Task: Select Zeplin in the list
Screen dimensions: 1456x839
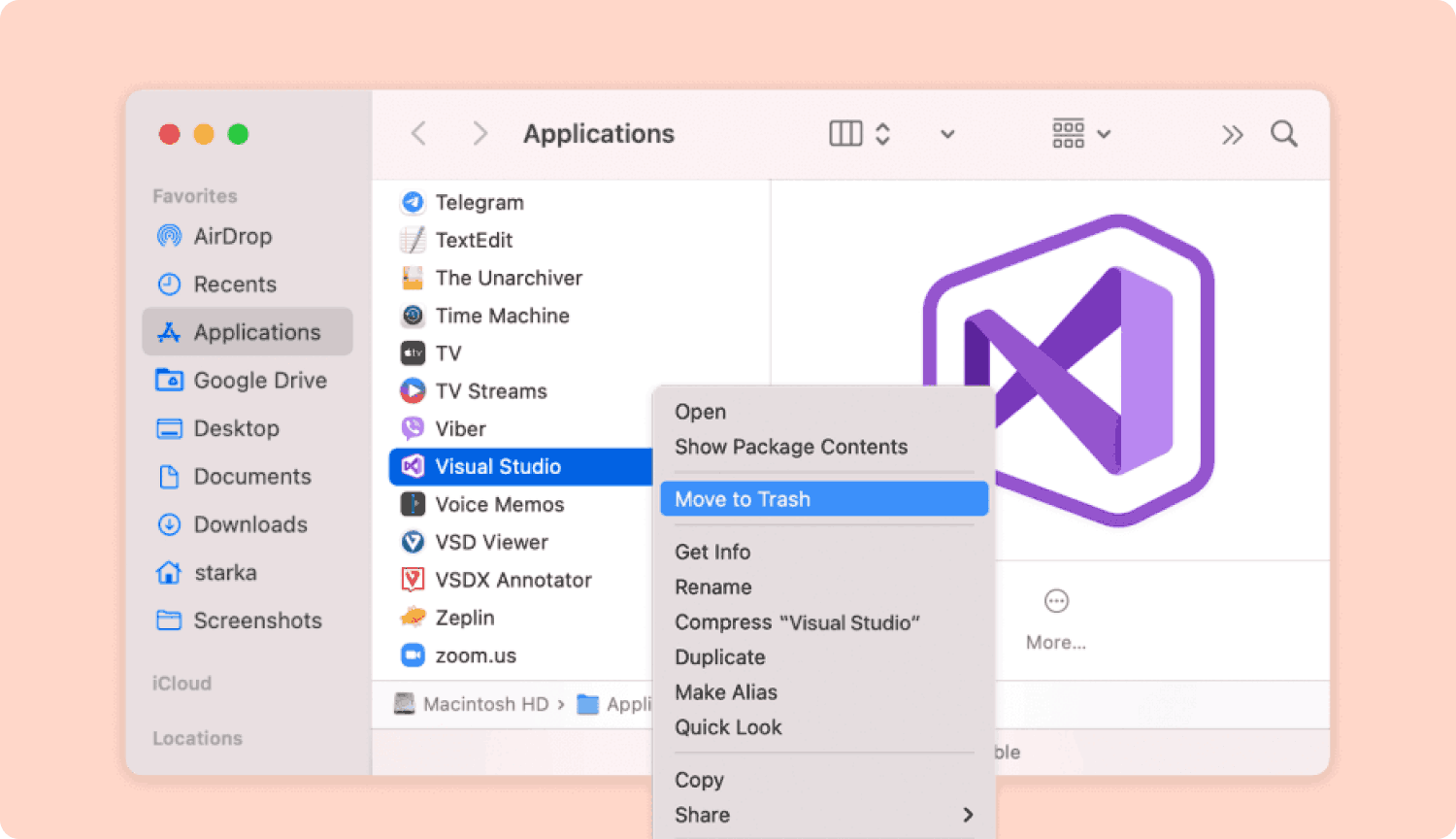Action: pos(520,618)
